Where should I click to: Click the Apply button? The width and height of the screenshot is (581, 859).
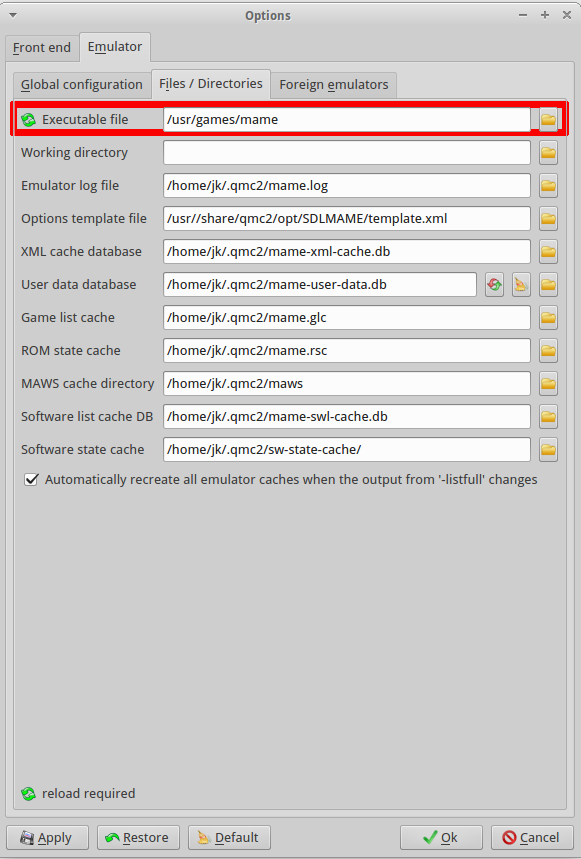[x=47, y=837]
